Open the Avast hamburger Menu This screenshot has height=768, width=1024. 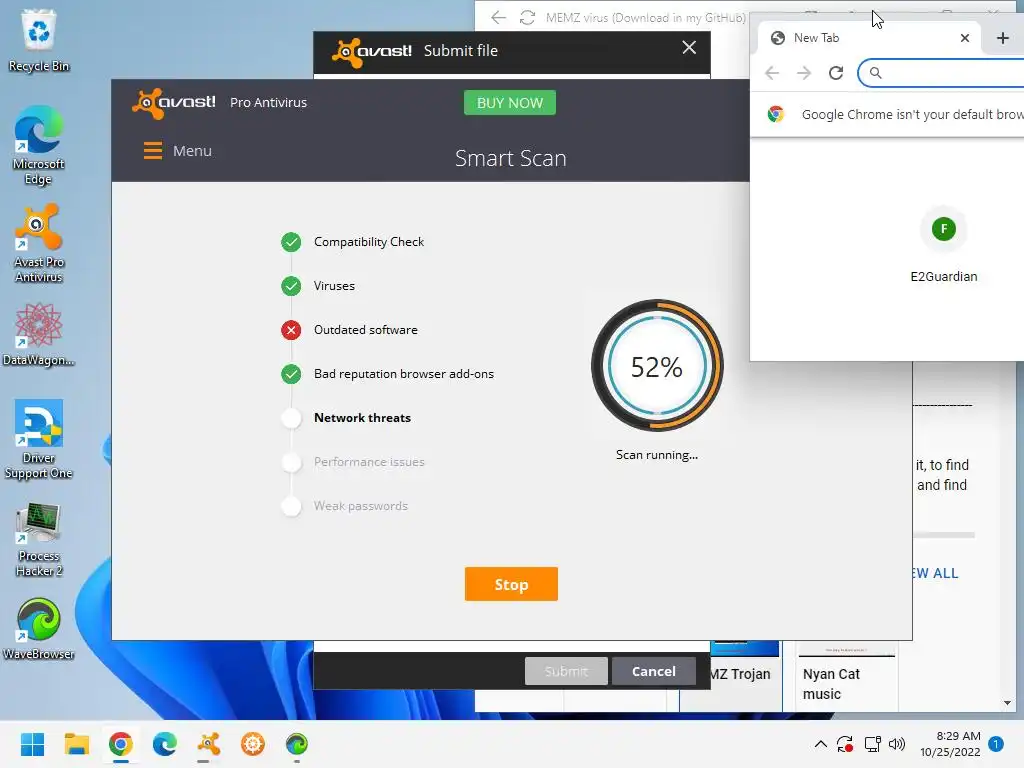[178, 151]
